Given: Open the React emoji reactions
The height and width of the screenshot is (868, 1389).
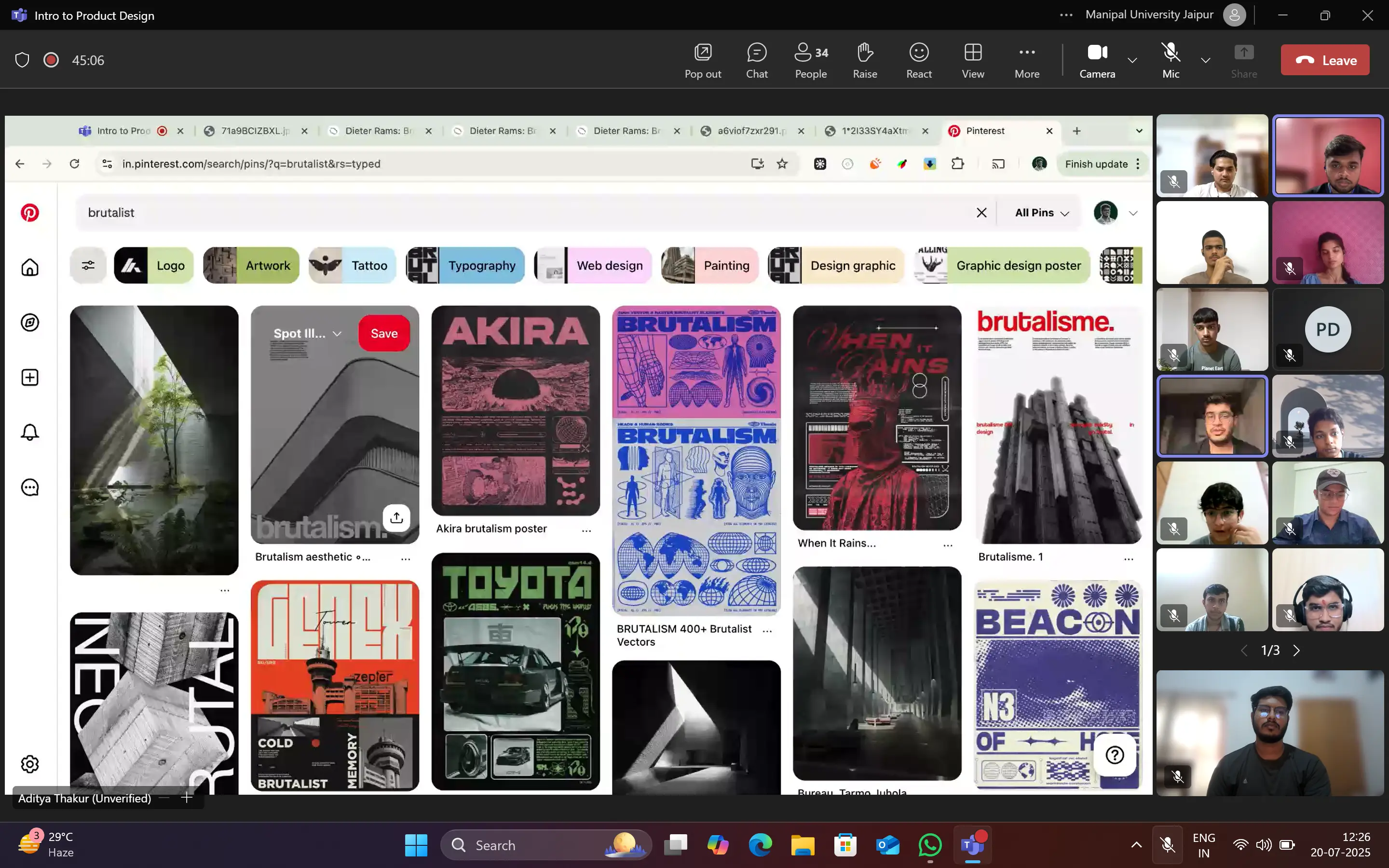Looking at the screenshot, I should pos(919,59).
